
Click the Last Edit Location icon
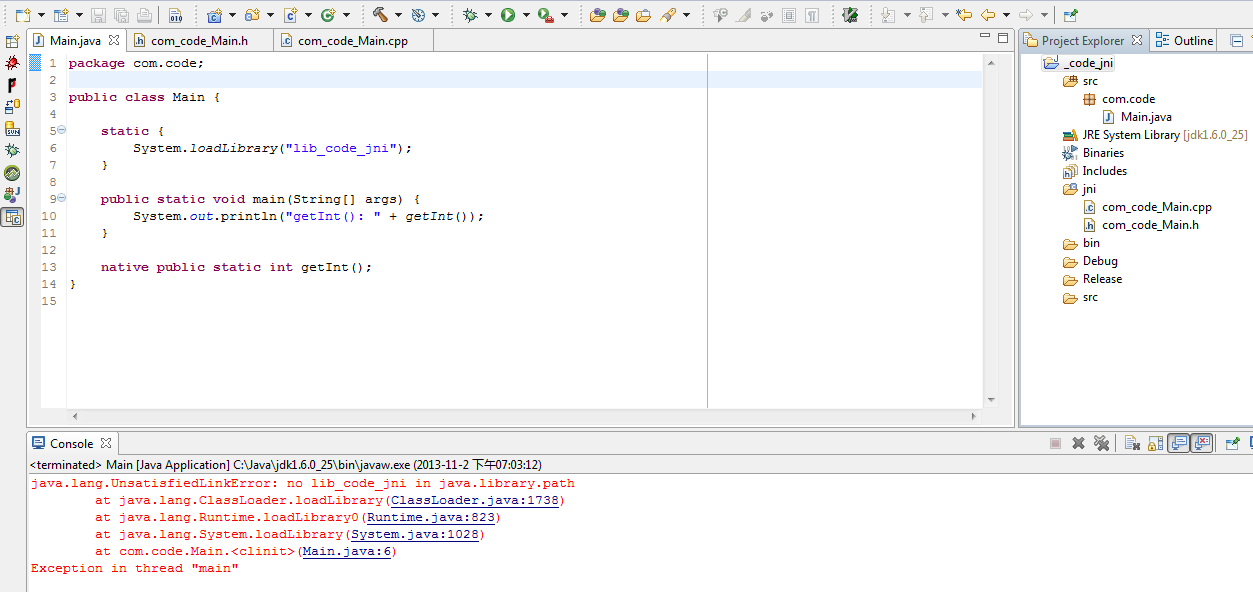pos(963,15)
